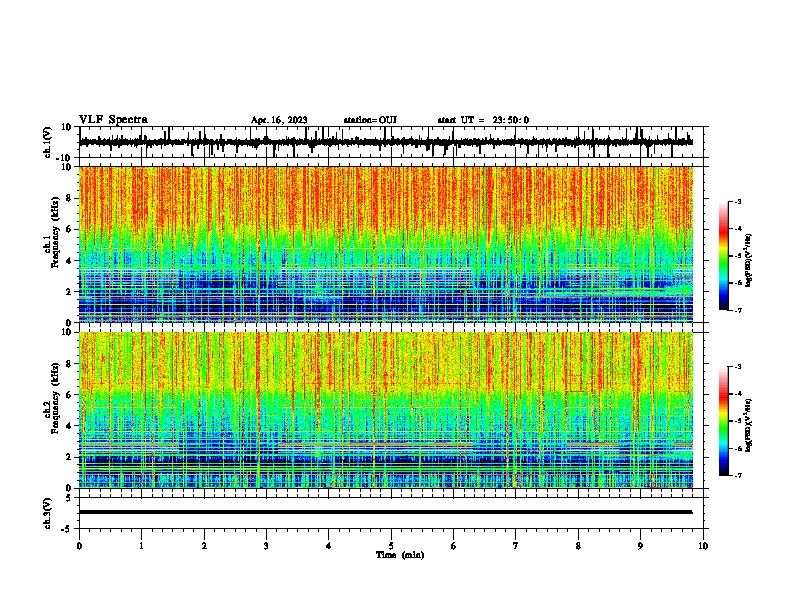Click the "6" kHz tick on ch.2 spectrogram

pos(69,395)
